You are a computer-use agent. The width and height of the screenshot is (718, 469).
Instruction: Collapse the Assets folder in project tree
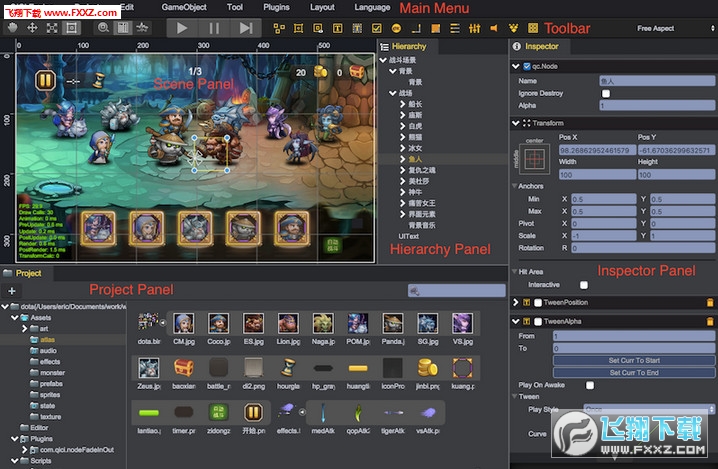14,317
